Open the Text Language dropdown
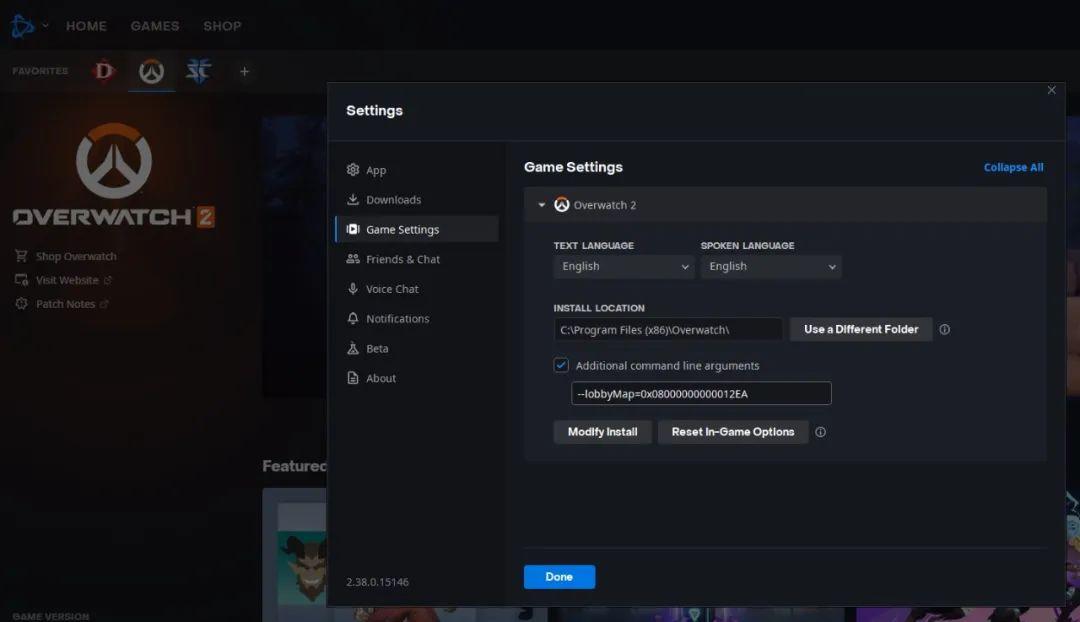 (623, 267)
